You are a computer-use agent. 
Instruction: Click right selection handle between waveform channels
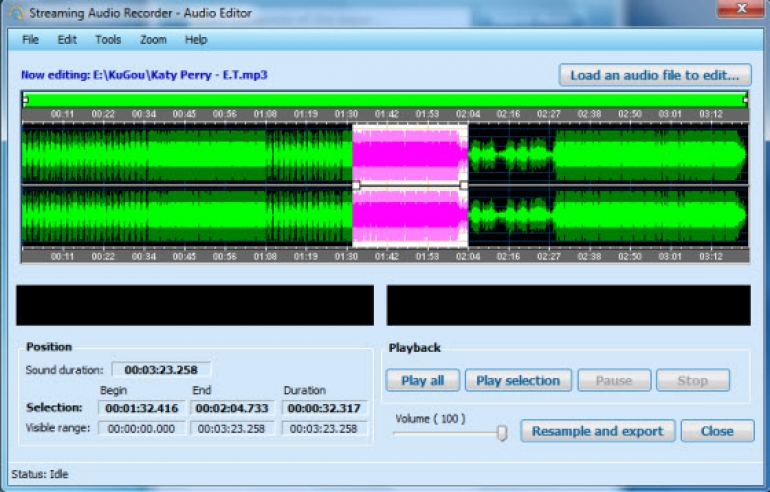(x=463, y=185)
